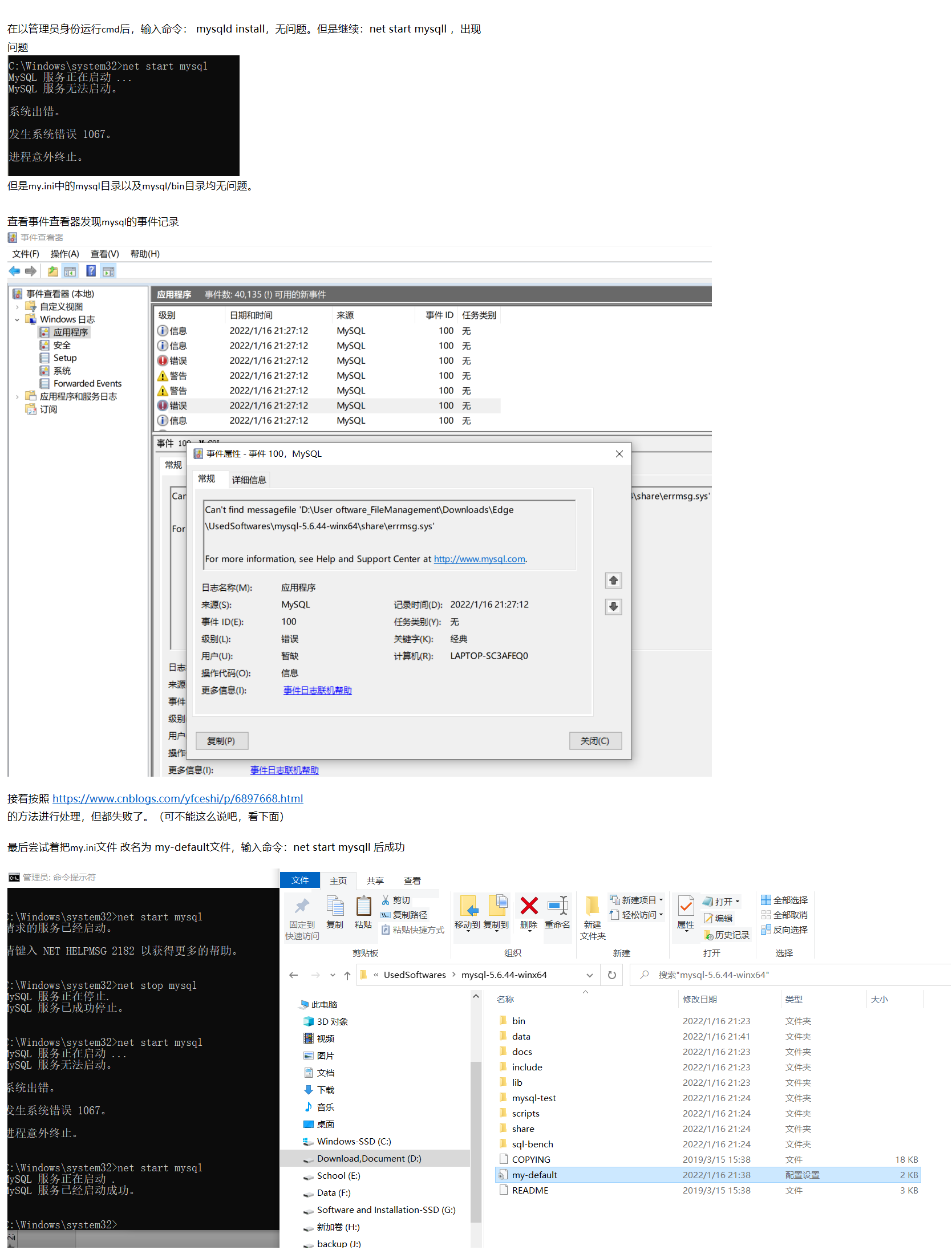Open the 操作(A) menu in Event Viewer

pyautogui.click(x=64, y=254)
